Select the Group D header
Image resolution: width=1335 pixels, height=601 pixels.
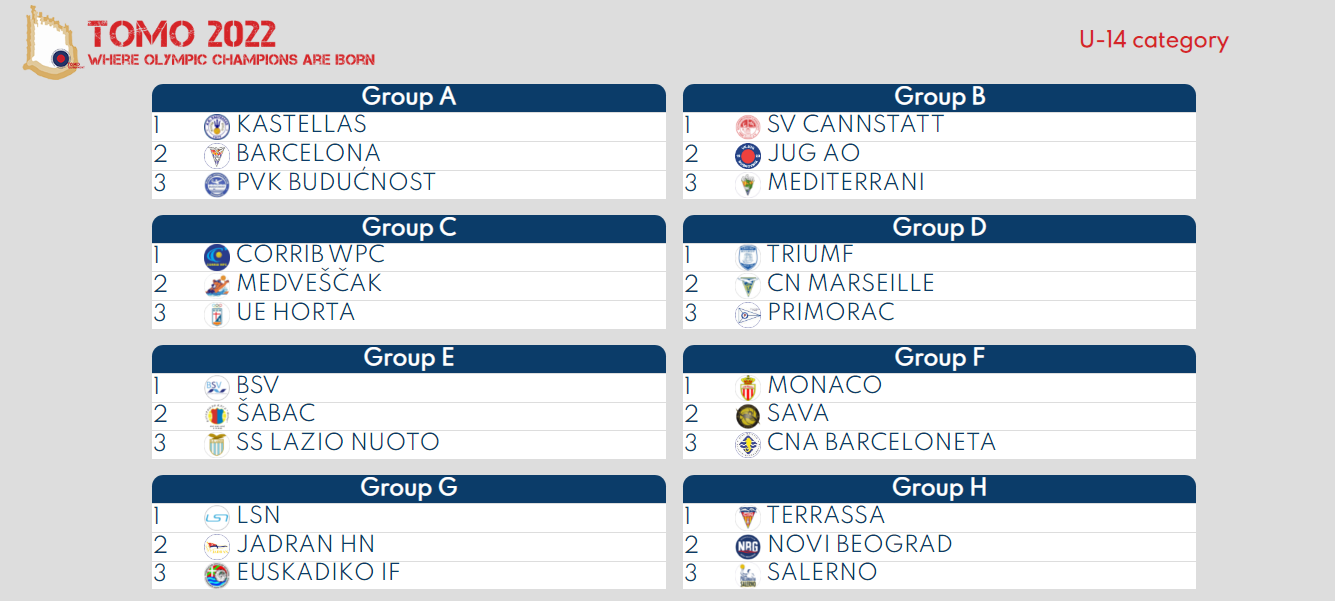tap(939, 228)
